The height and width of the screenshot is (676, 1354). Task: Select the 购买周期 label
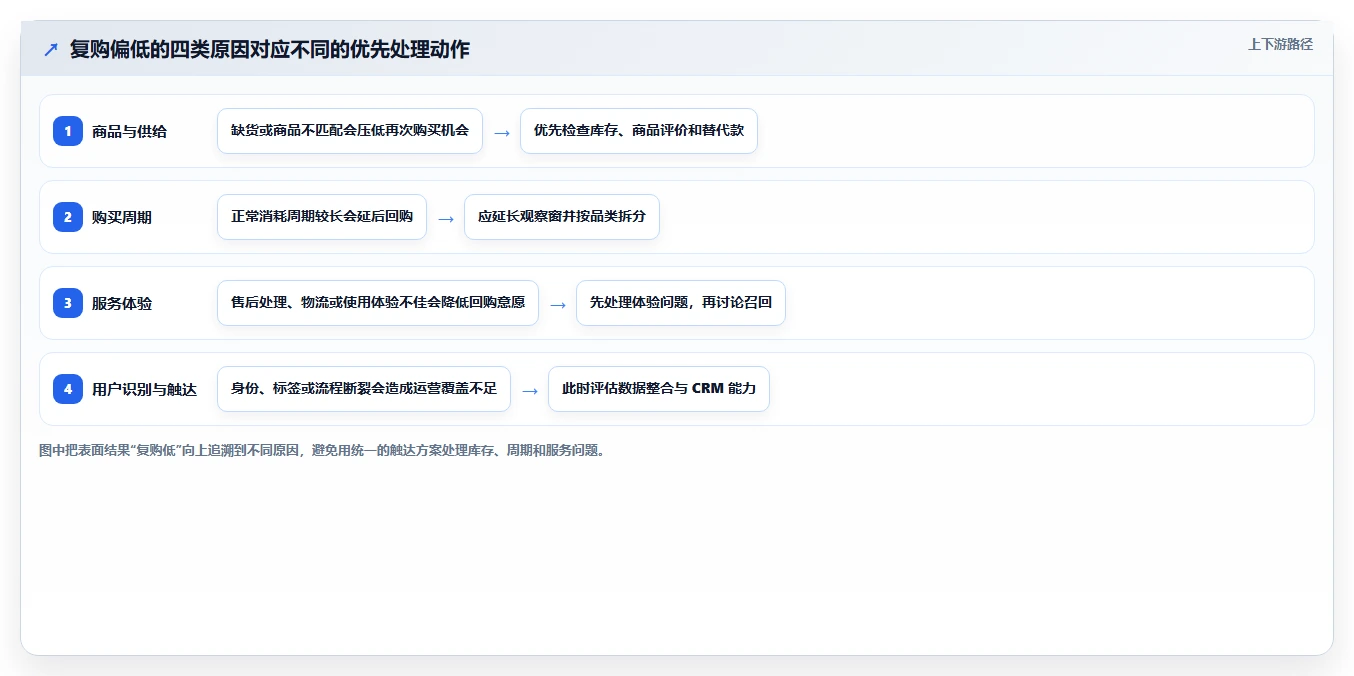tap(122, 217)
